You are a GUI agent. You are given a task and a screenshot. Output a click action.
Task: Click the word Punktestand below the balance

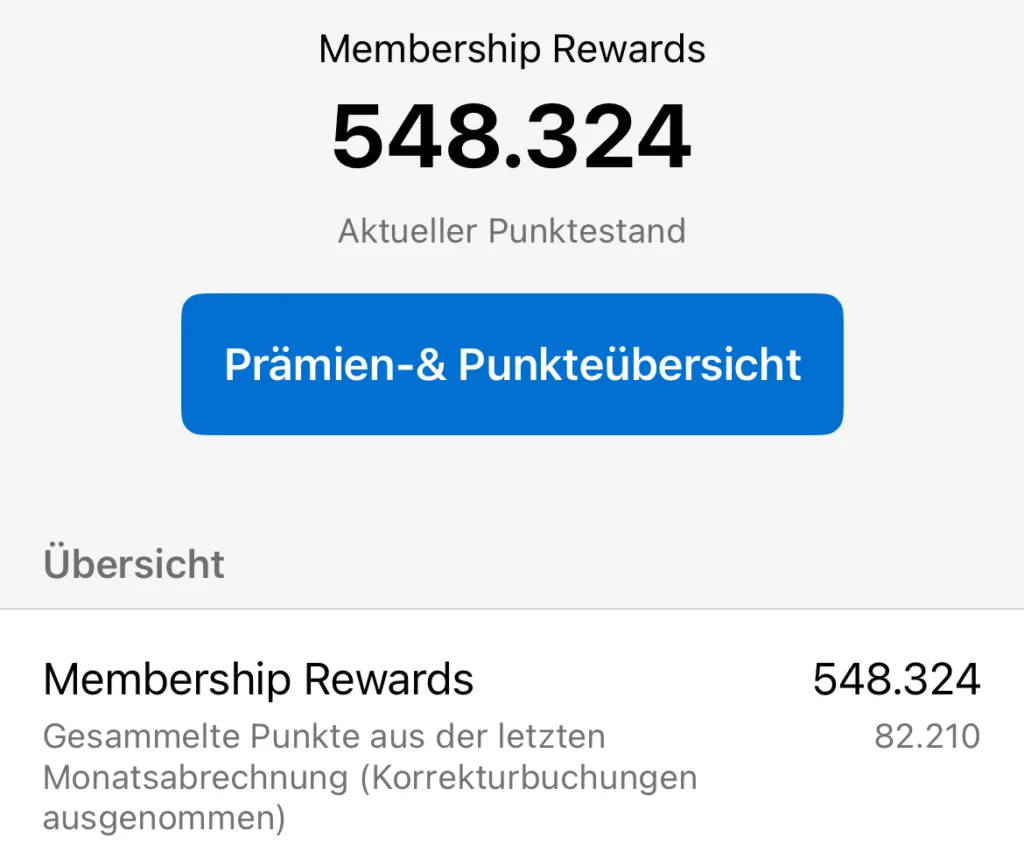587,231
